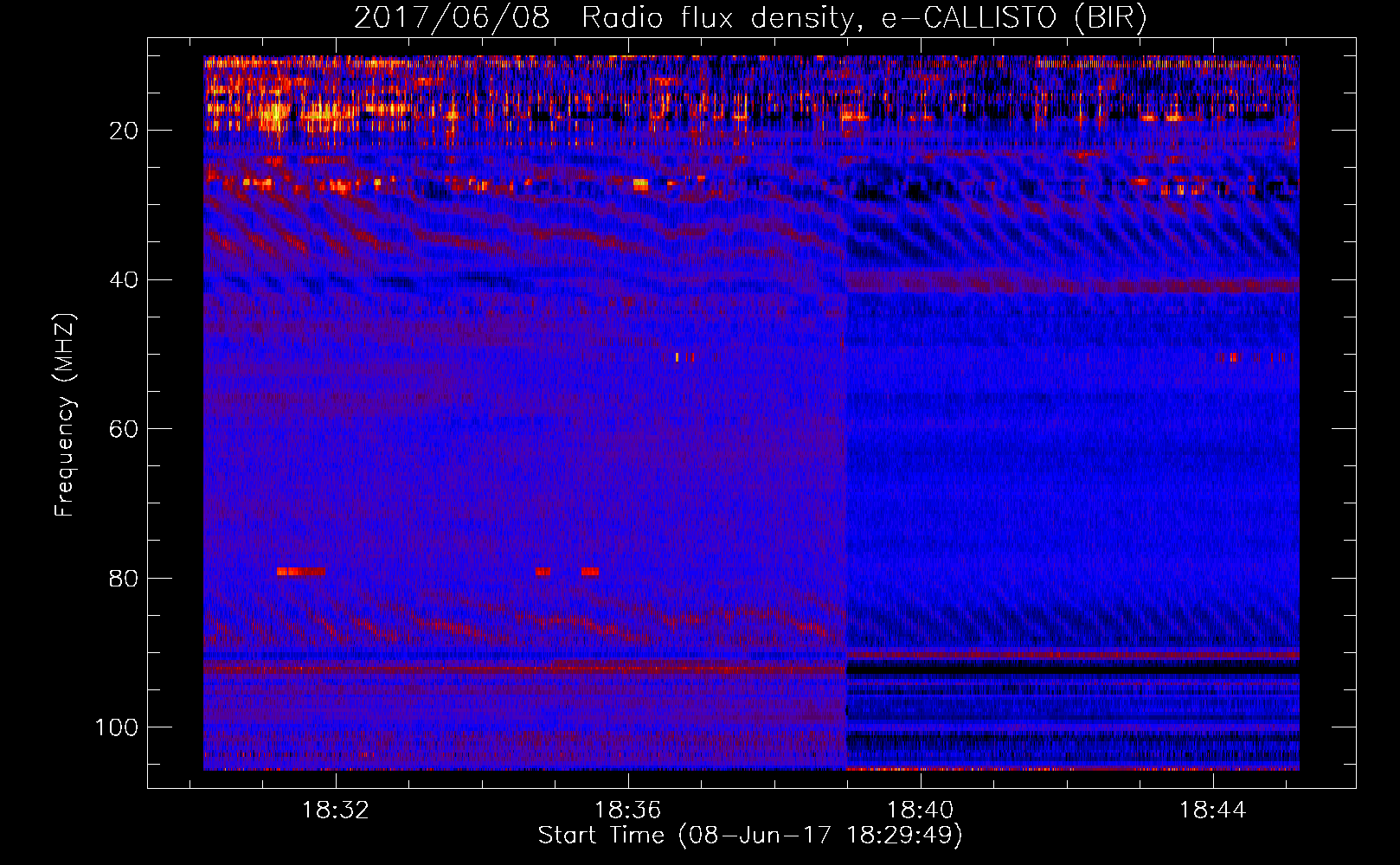The width and height of the screenshot is (1400, 865).
Task: Click the 80 MHz frequency tick label
Action: click(x=125, y=578)
